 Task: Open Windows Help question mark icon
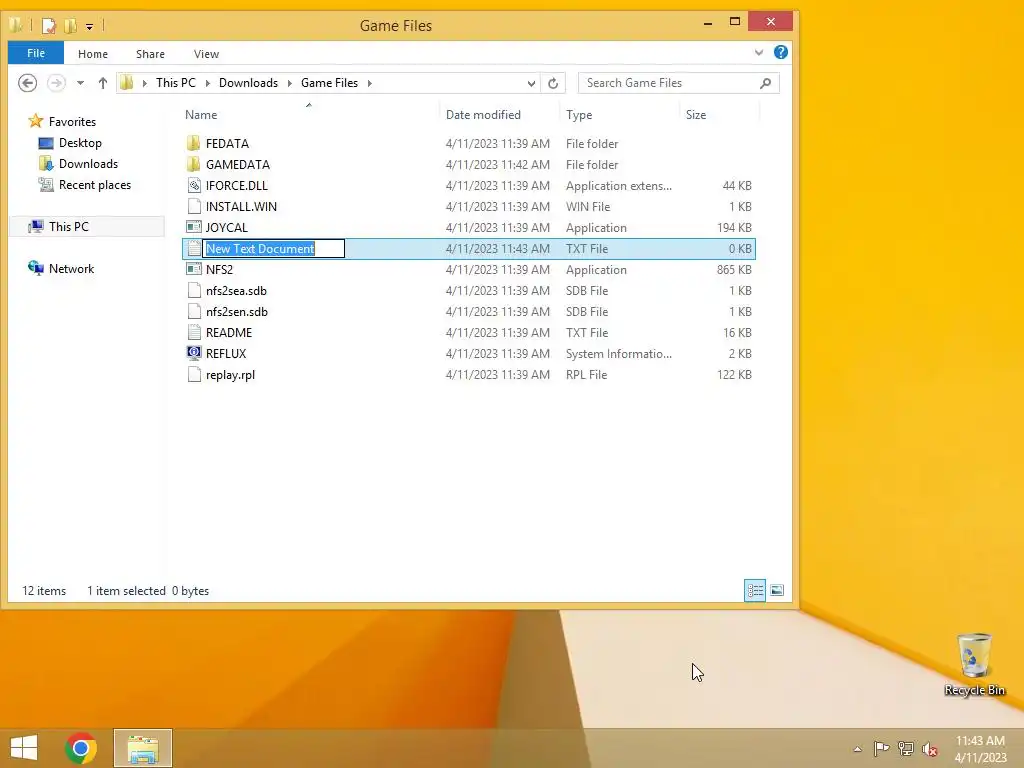pyautogui.click(x=780, y=52)
